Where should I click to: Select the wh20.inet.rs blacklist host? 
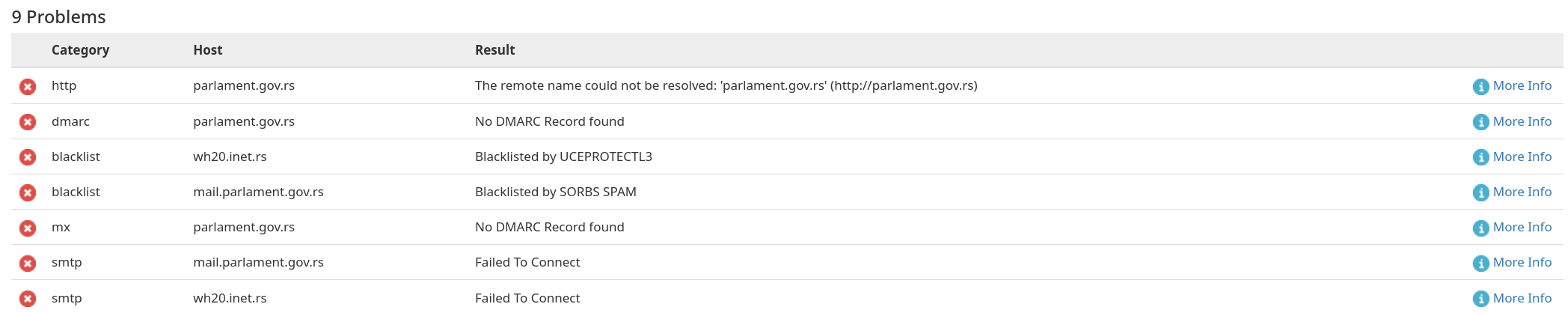coord(230,156)
